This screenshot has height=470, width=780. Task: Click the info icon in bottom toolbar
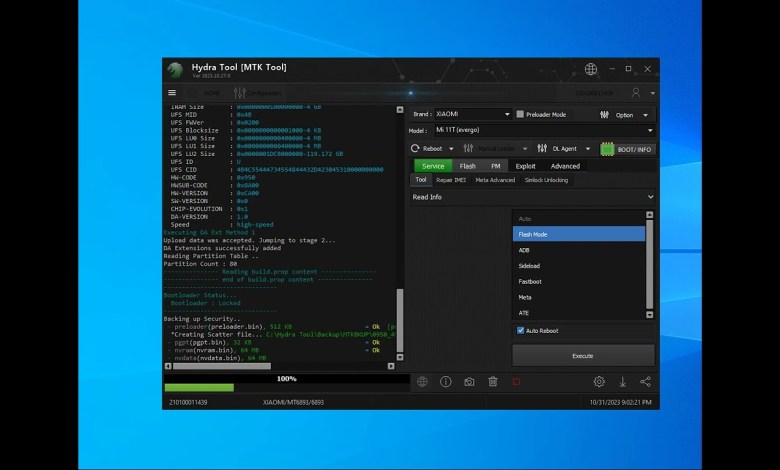click(445, 382)
